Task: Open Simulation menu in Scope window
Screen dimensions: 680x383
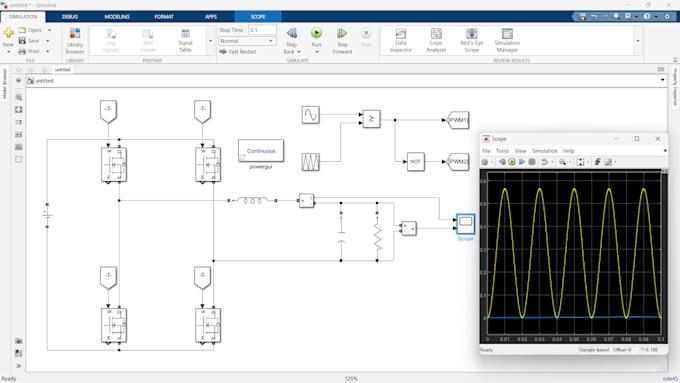Action: [545, 151]
